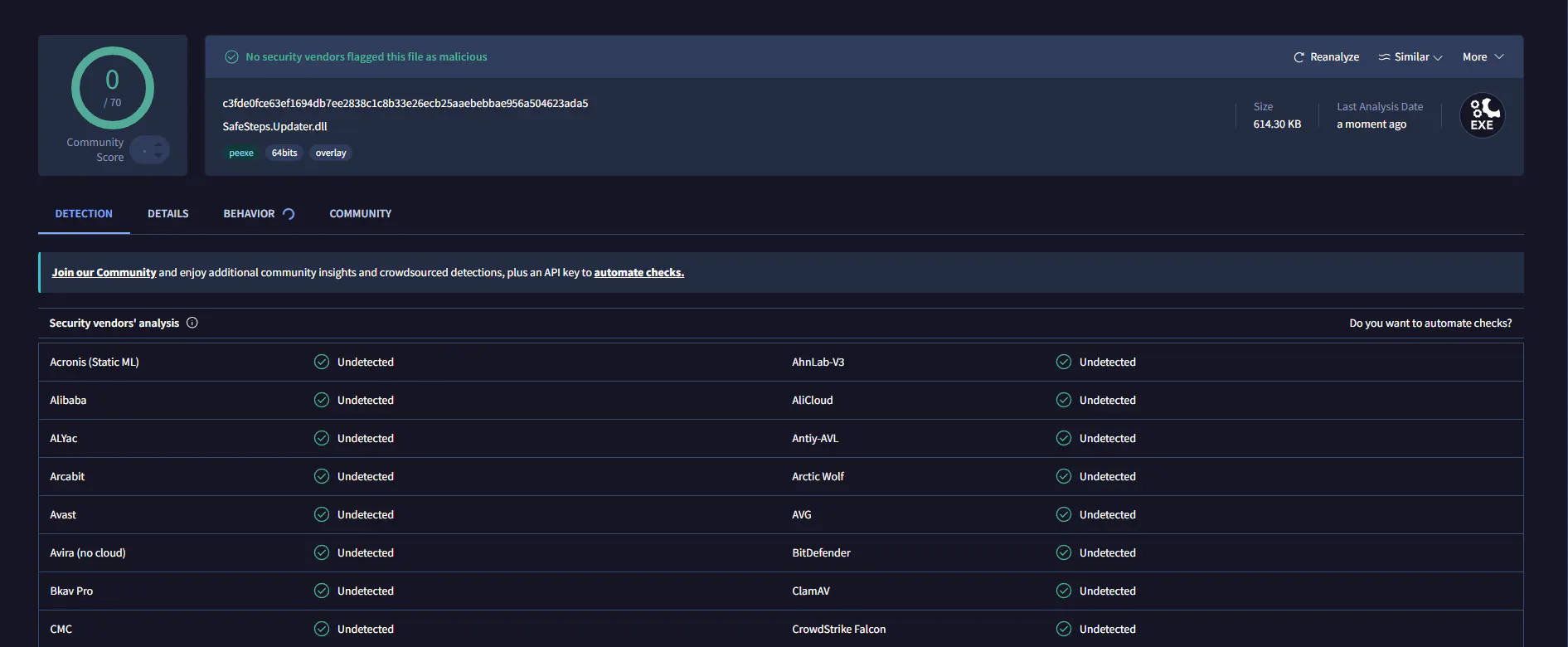Click the Security vendors' analysis heading
This screenshot has height=647, width=1568.
114,323
